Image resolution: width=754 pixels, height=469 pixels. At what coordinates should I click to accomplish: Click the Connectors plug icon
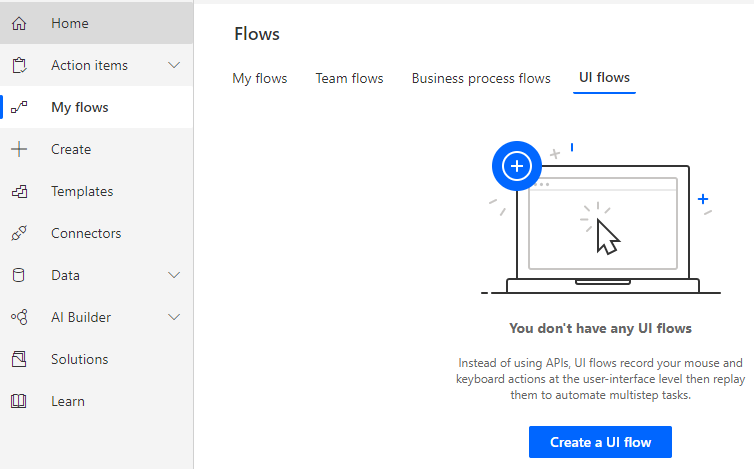coord(19,233)
